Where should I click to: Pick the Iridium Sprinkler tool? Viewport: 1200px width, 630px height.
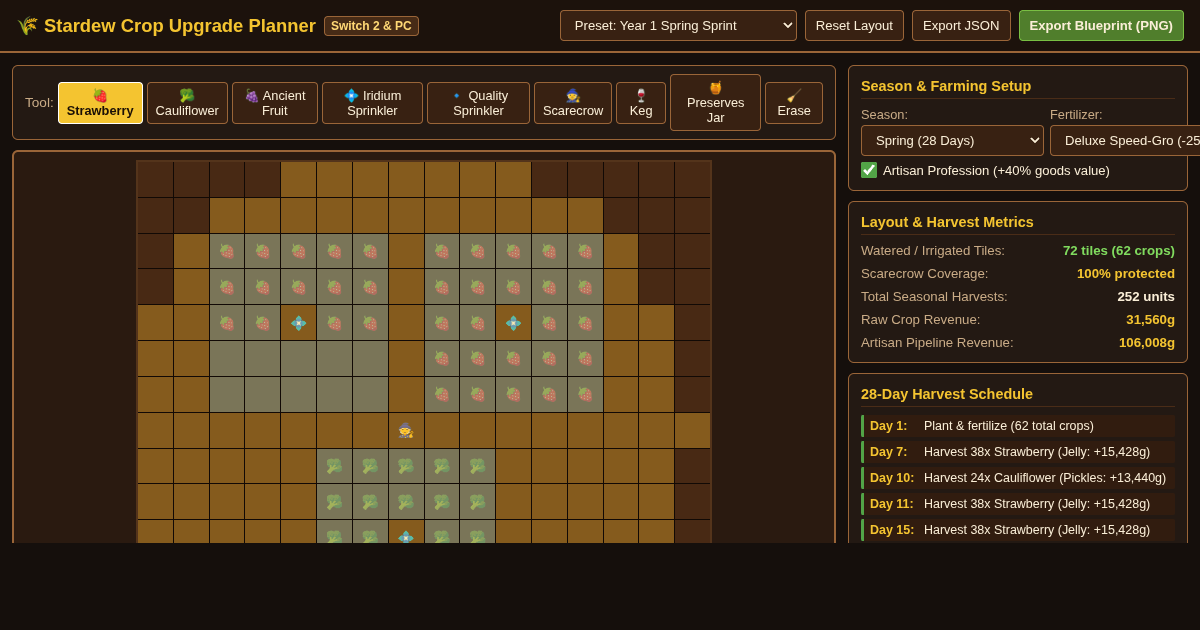tap(372, 103)
